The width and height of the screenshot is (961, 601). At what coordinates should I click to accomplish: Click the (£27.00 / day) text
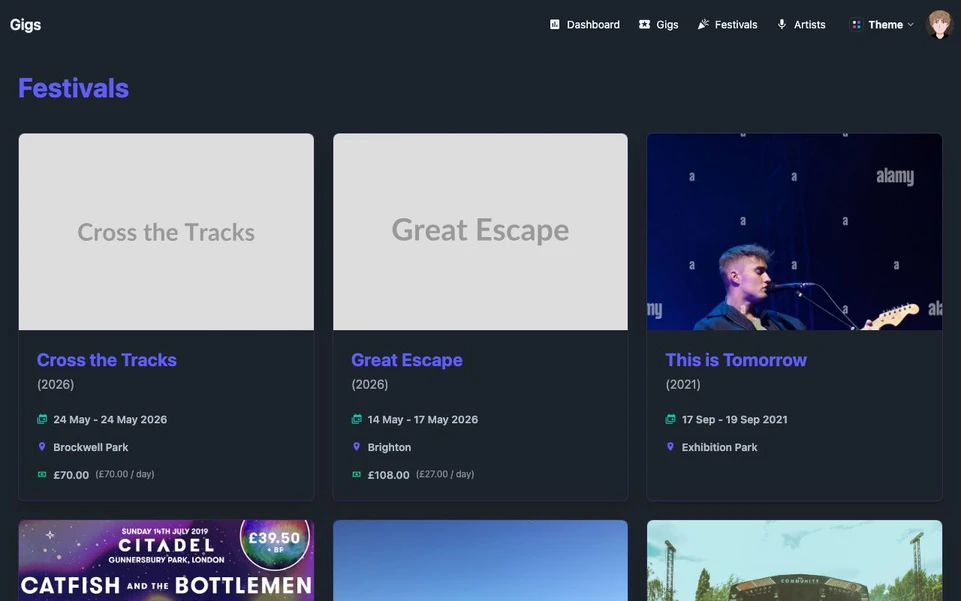coord(445,474)
